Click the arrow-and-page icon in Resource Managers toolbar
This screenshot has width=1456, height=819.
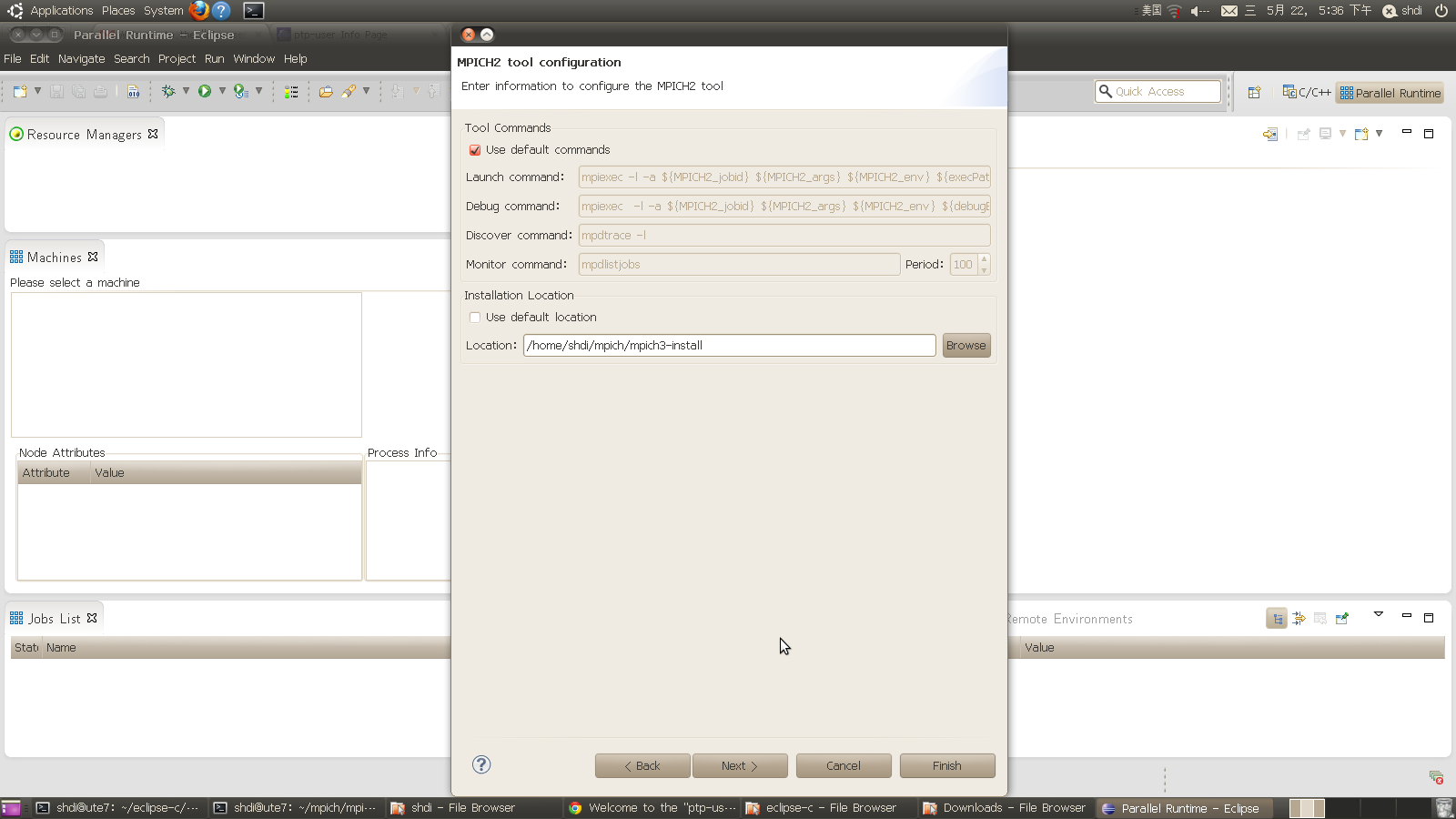pos(1270,134)
